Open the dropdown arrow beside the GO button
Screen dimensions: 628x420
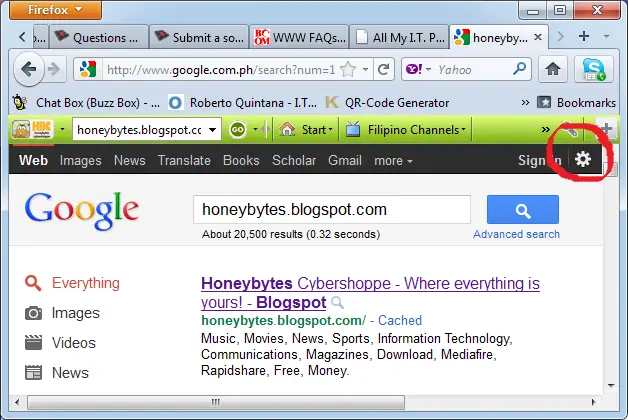point(255,129)
